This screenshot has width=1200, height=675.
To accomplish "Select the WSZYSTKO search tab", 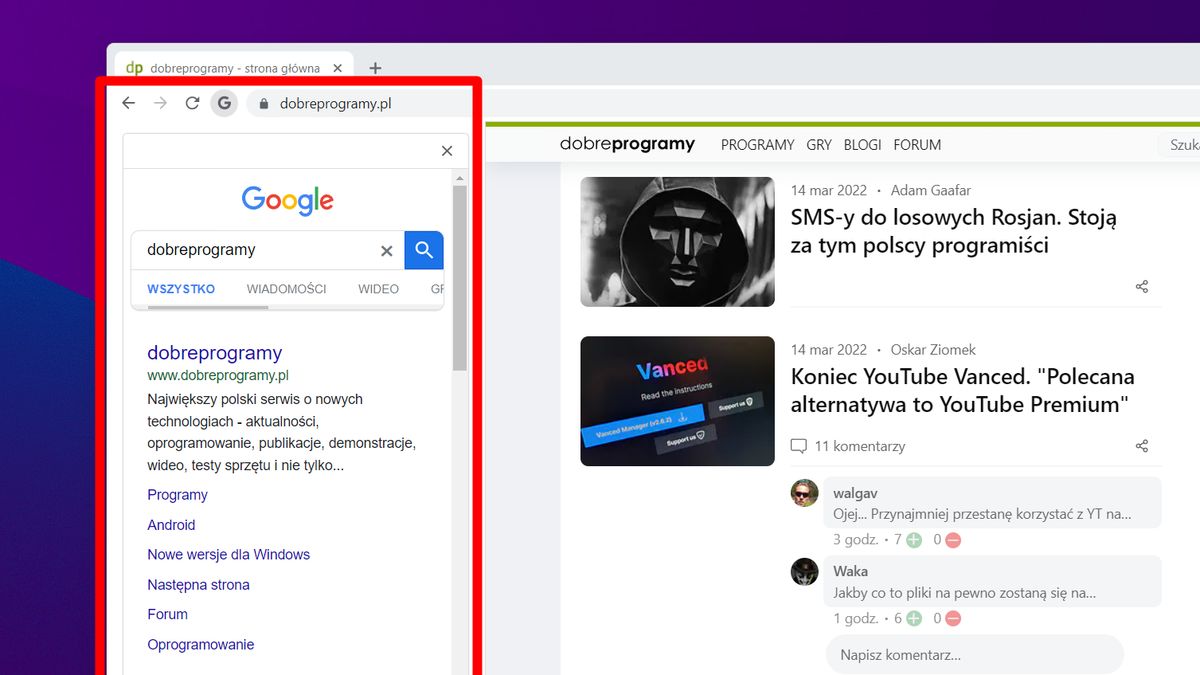I will (181, 289).
